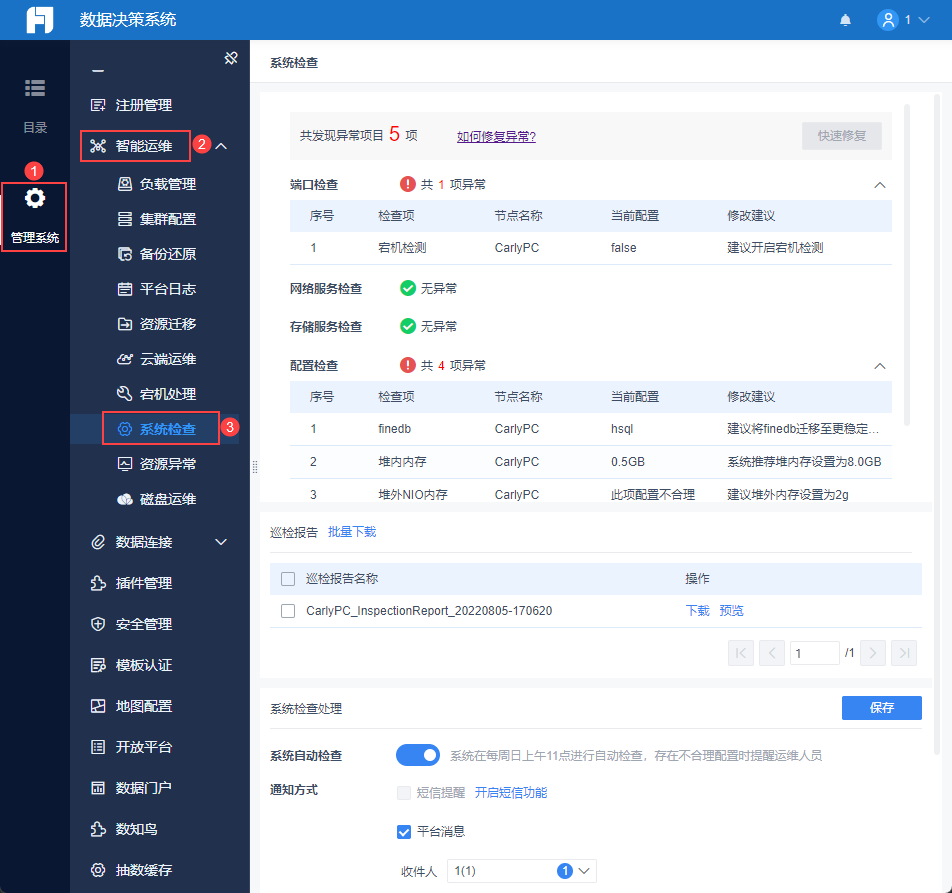Click the 磁盘运维 icon
Viewport: 952px width, 893px height.
[x=124, y=500]
